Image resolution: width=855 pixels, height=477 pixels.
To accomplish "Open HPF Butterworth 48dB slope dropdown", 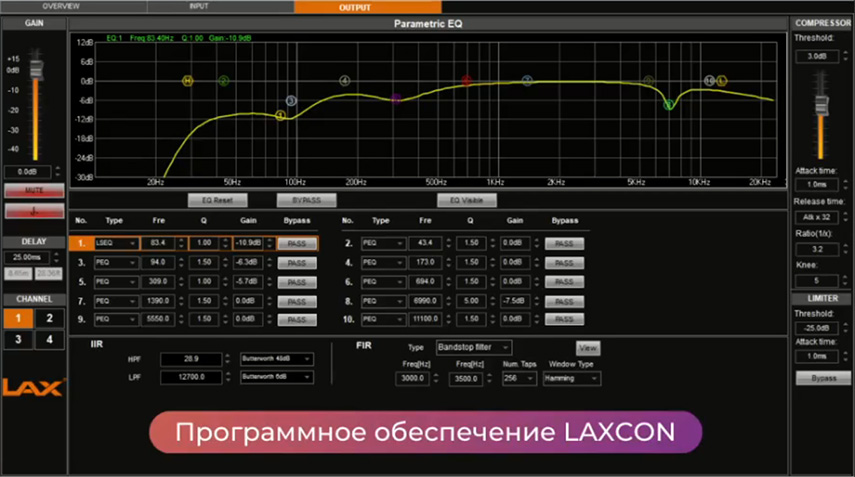I will pos(276,359).
